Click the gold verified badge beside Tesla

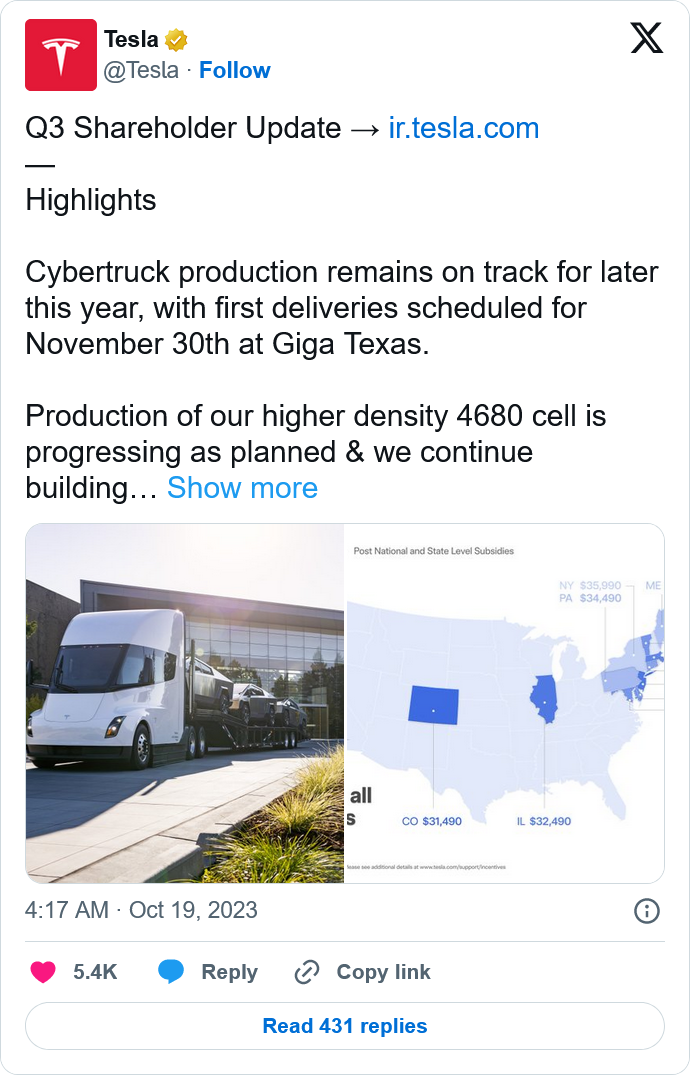coord(177,40)
